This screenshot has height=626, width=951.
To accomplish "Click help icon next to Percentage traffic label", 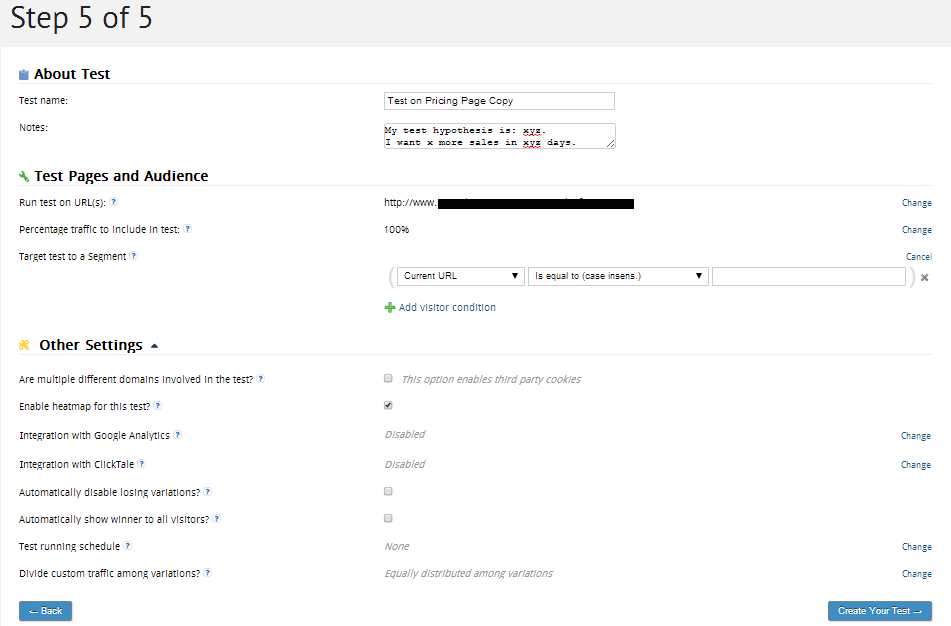I will (x=187, y=229).
